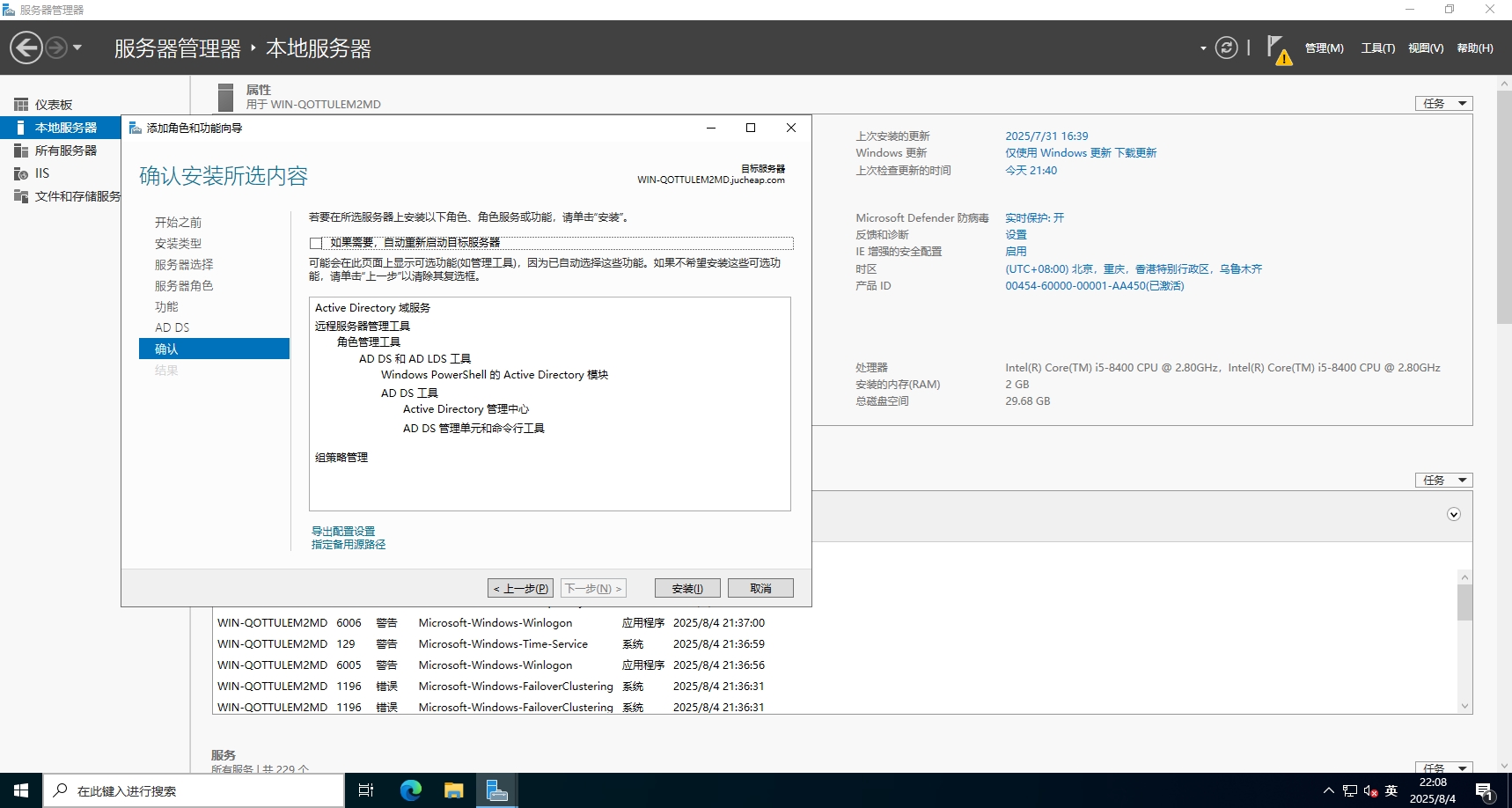Click the 上一步(P) button
Viewport: 1512px width, 808px height.
click(520, 589)
